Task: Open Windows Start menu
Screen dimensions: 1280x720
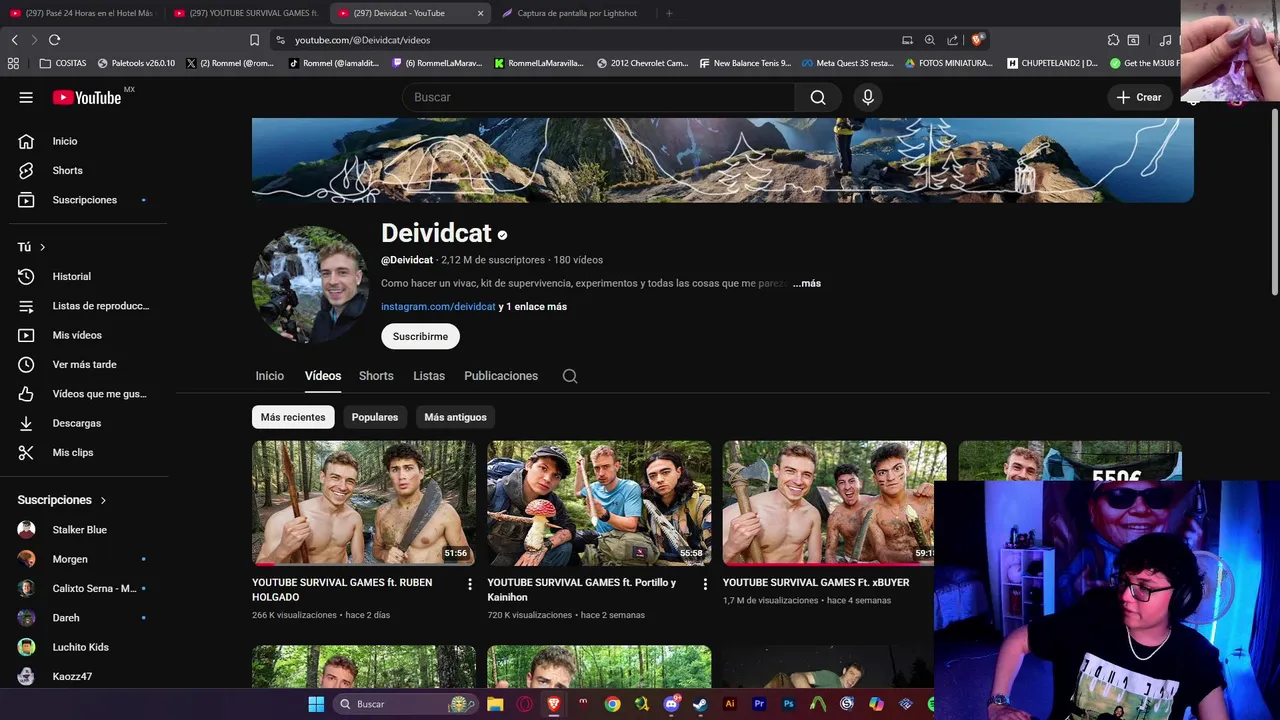Action: [316, 704]
